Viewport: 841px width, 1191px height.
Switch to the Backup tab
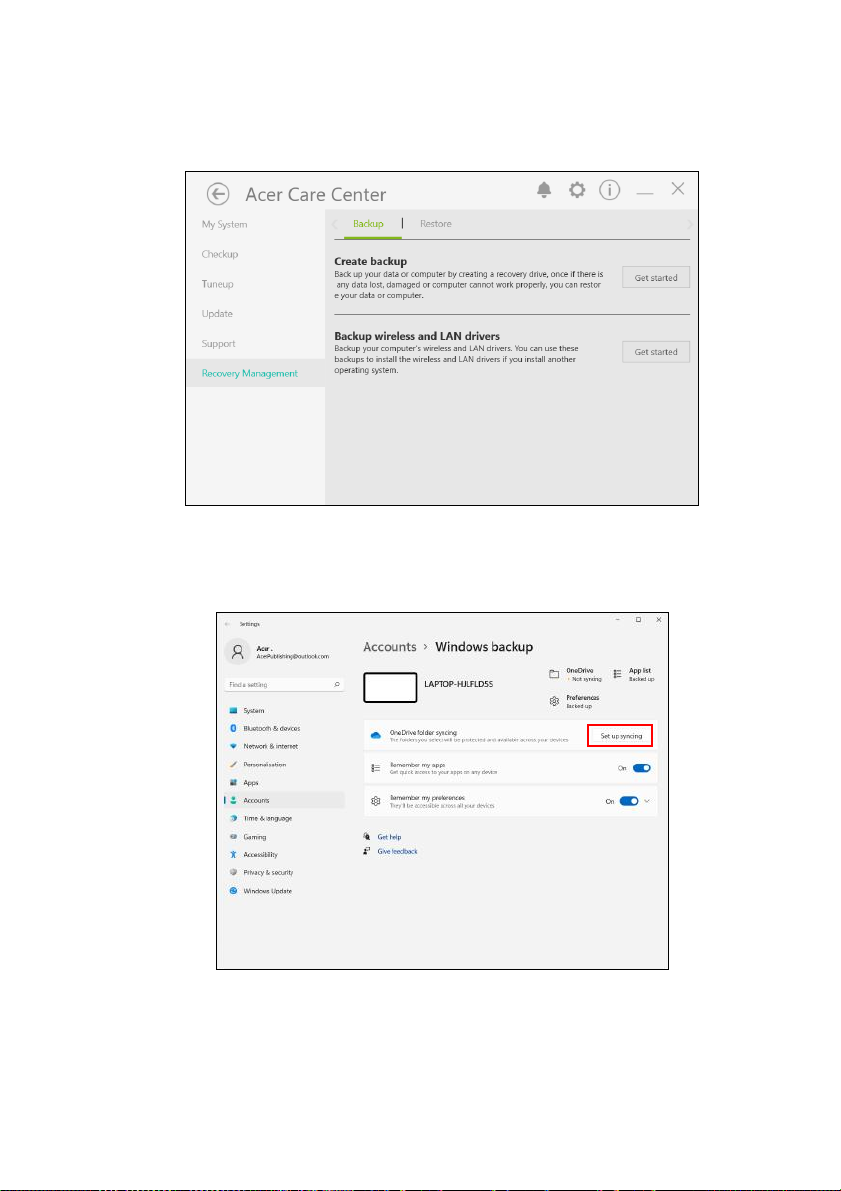tap(368, 224)
